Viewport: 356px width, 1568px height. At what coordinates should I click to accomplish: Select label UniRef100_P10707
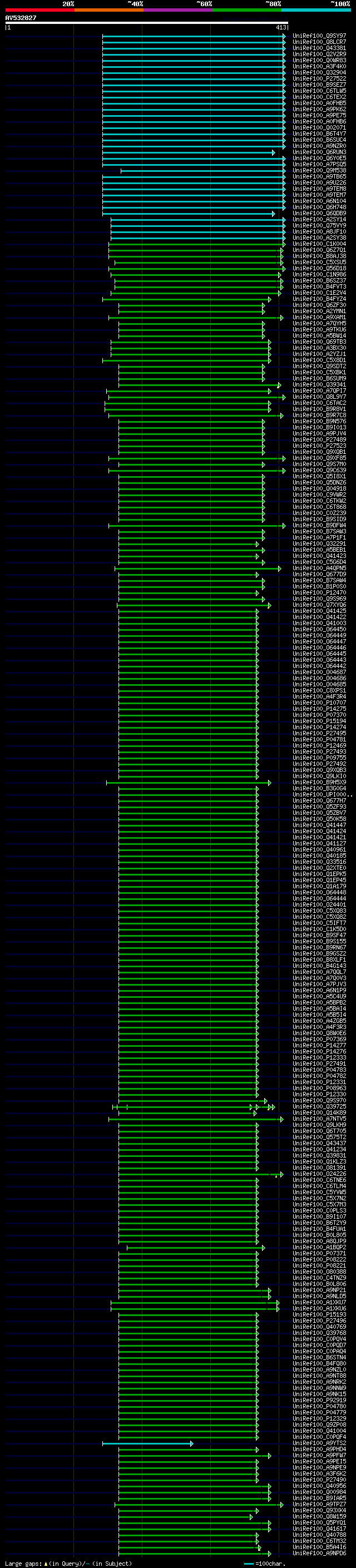[319, 703]
